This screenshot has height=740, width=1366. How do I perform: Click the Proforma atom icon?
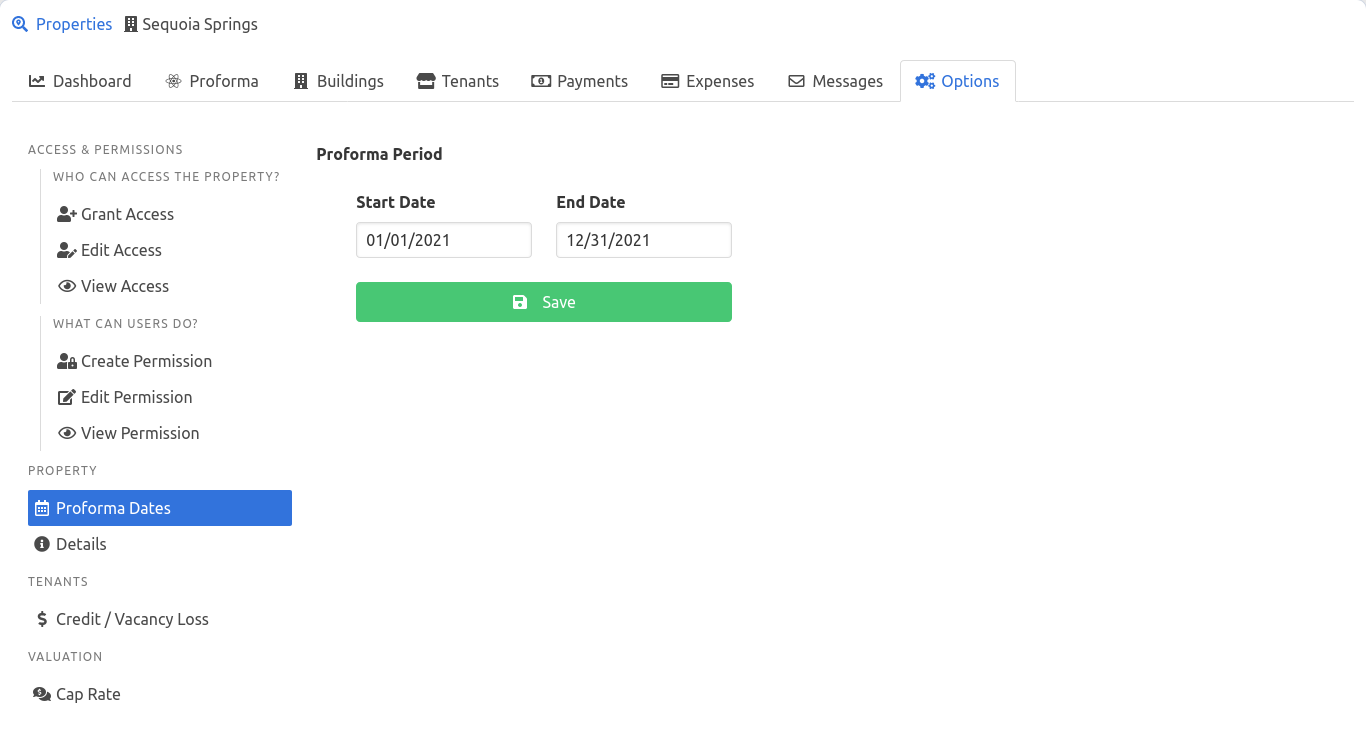(174, 81)
